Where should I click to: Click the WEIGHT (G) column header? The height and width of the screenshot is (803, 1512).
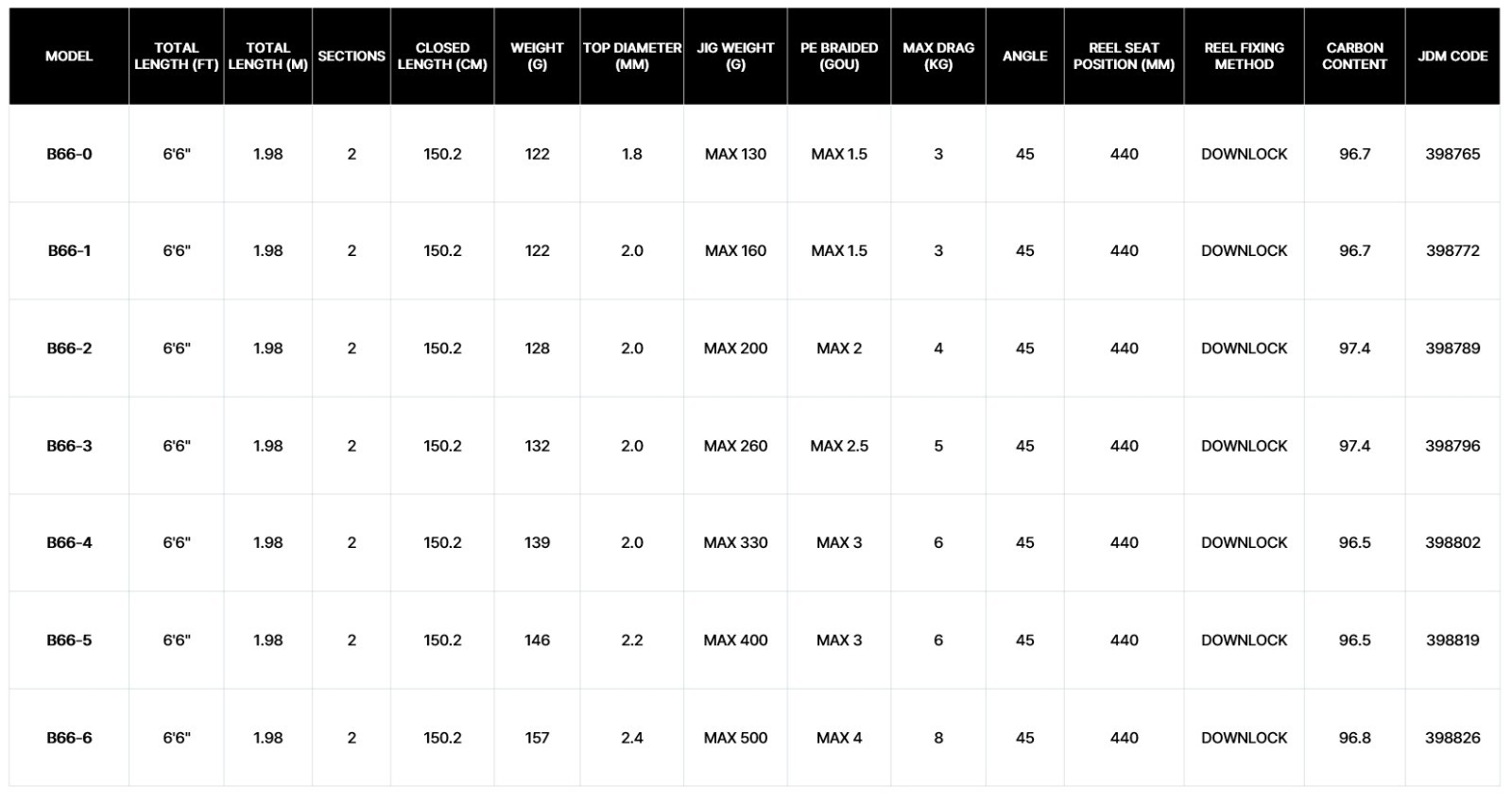537,56
